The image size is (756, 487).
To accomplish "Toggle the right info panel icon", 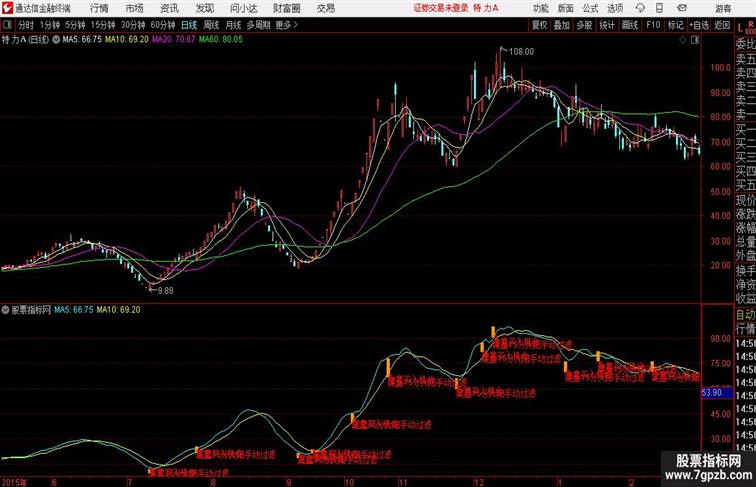I will coord(695,40).
